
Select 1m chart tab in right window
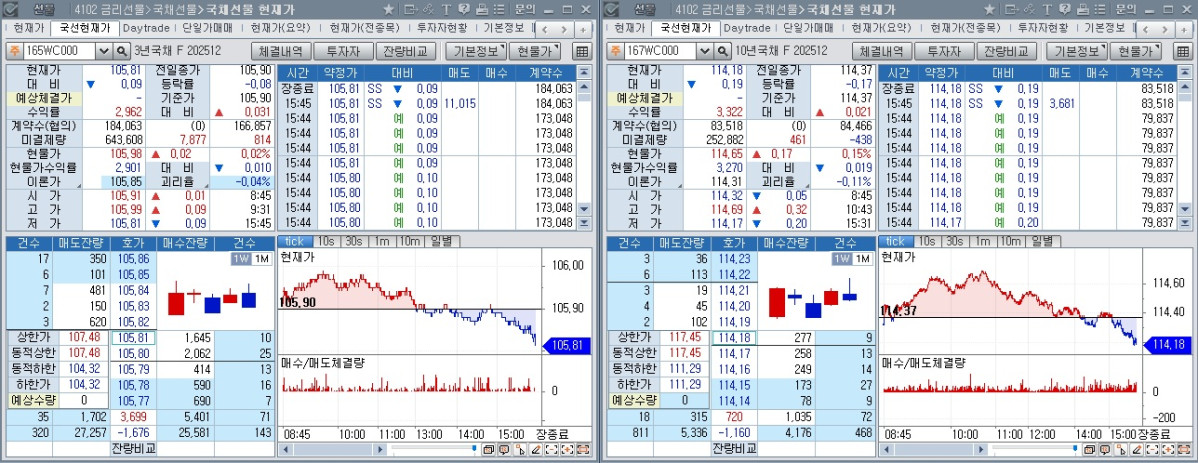point(981,241)
